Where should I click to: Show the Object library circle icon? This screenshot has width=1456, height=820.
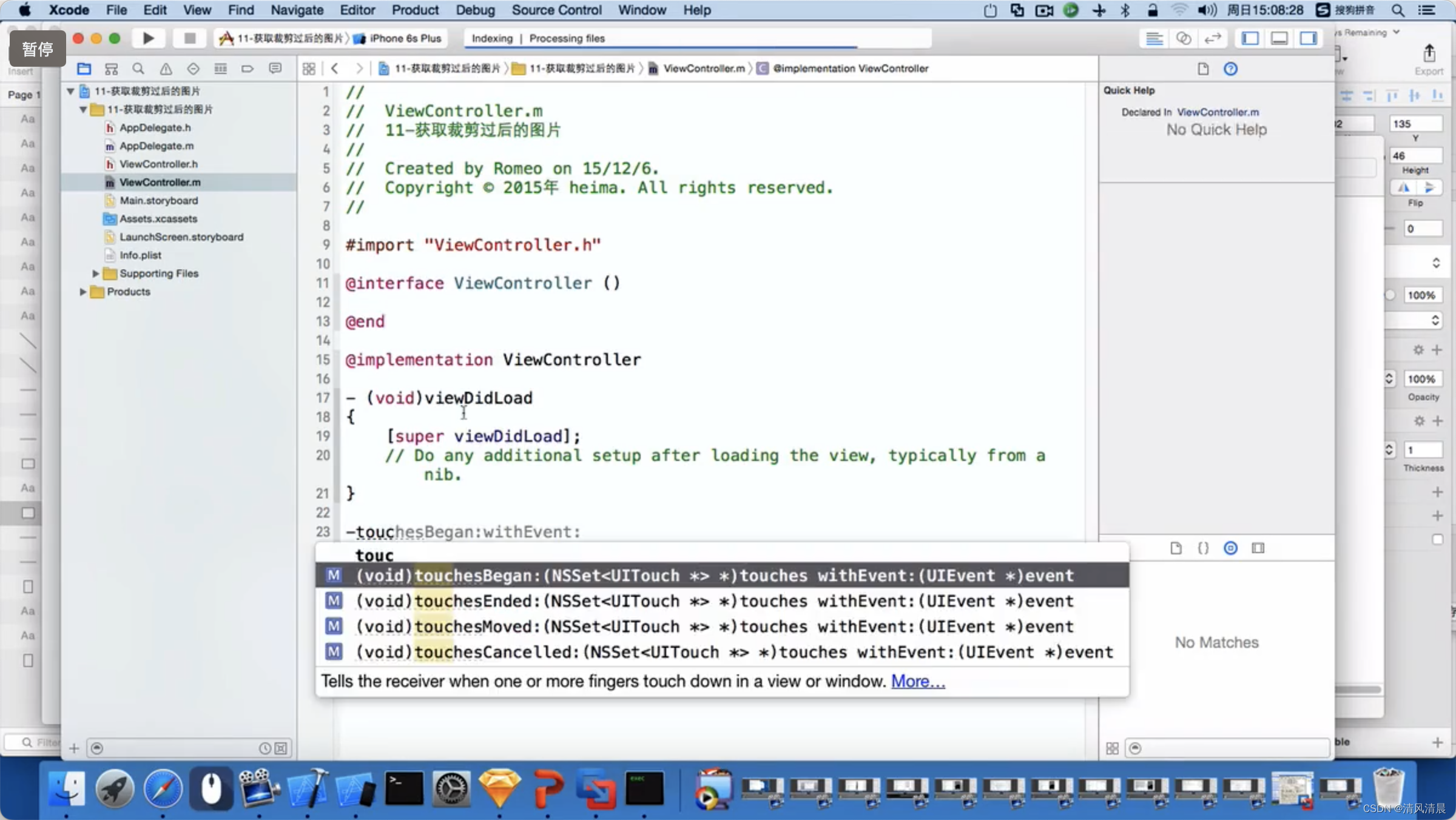1230,548
